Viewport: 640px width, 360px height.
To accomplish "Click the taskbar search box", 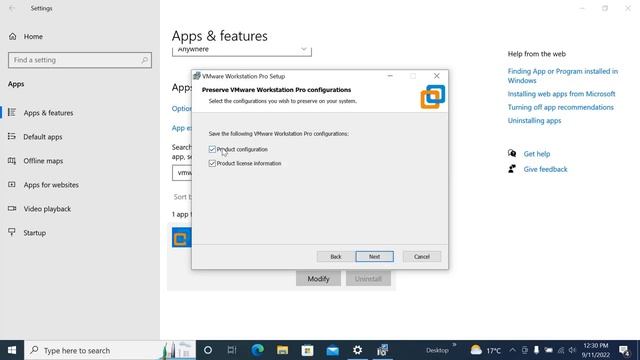I will pos(110,350).
